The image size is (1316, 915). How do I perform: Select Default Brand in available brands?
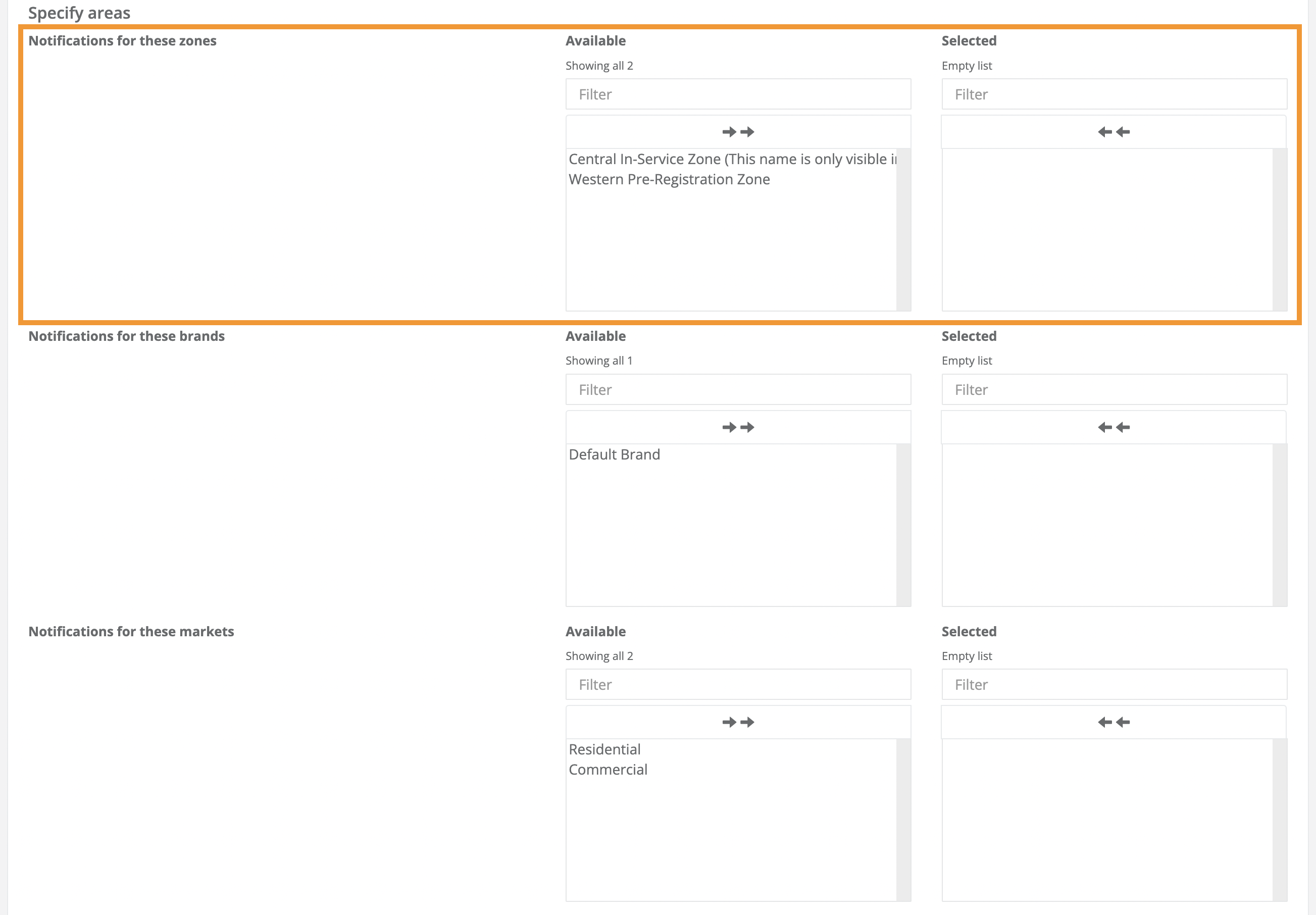(614, 454)
